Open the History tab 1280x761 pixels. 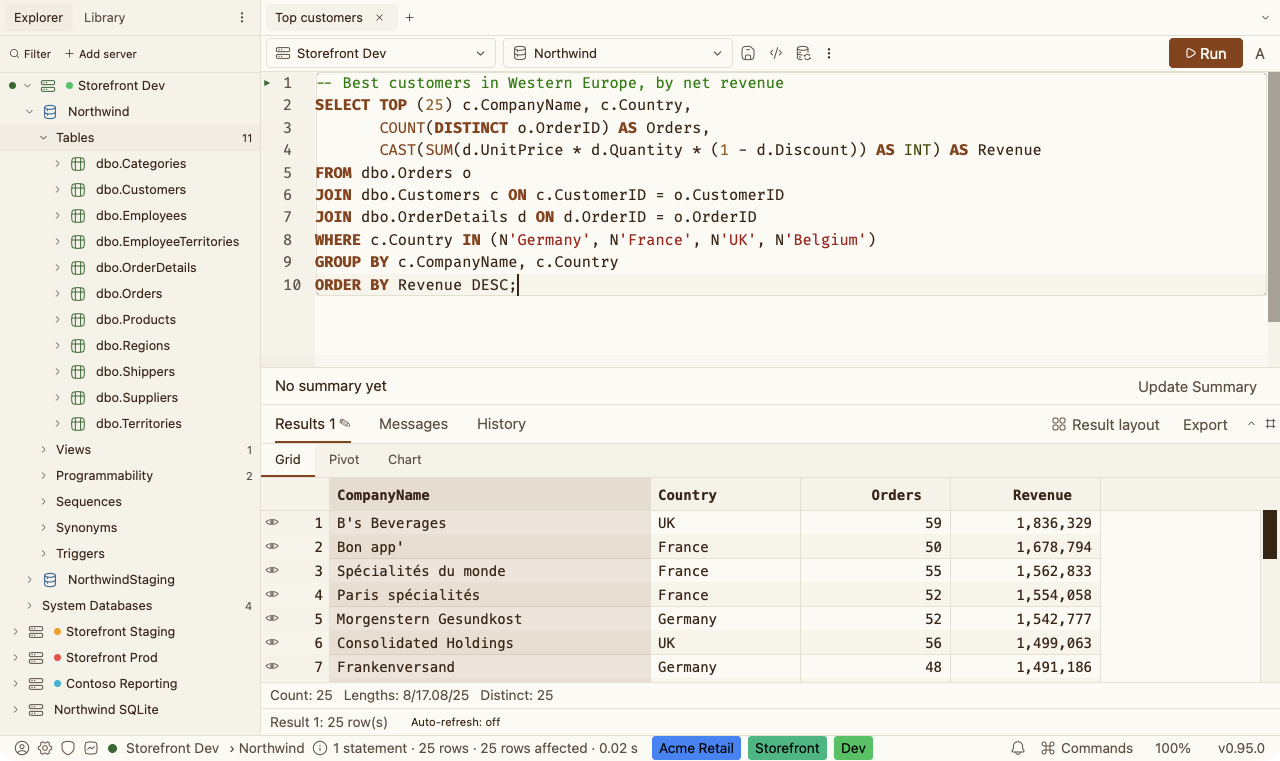tap(501, 424)
